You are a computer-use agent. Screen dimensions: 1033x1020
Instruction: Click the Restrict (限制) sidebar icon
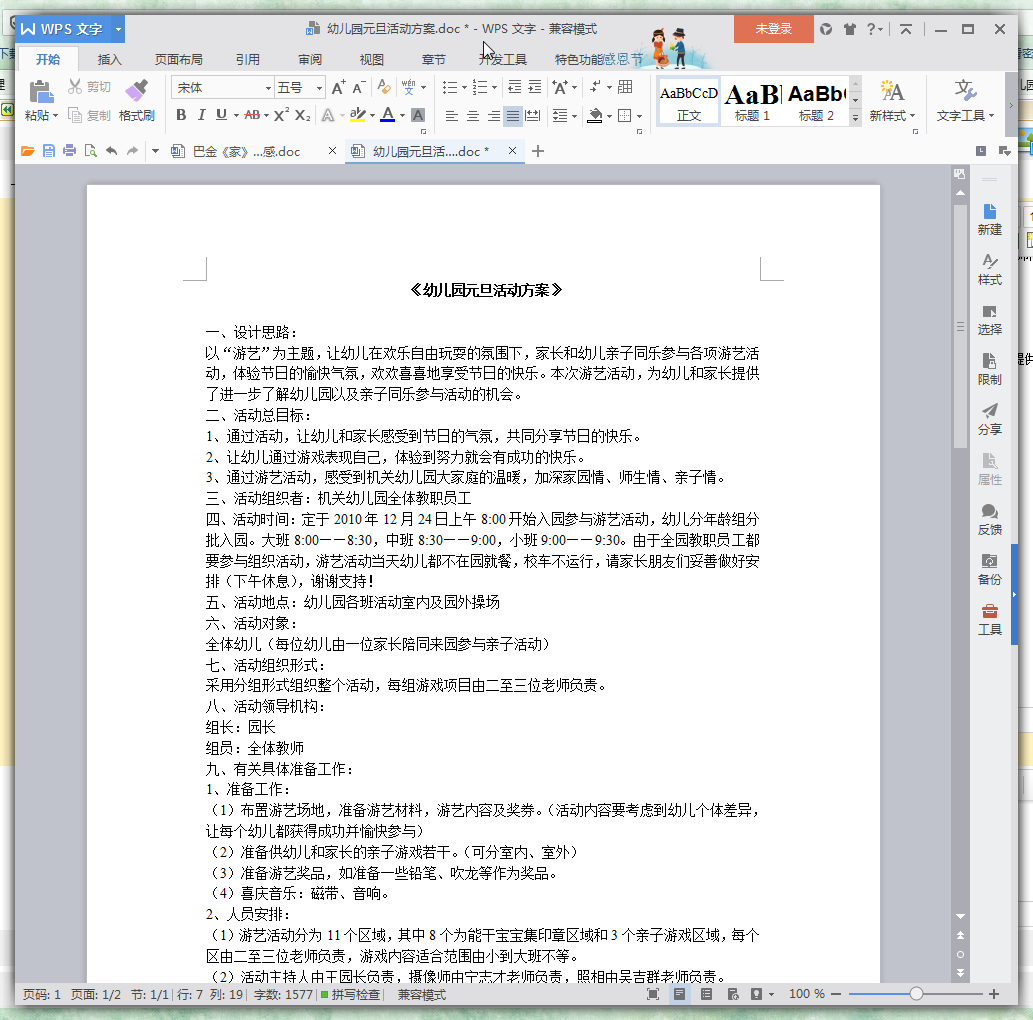coord(989,368)
